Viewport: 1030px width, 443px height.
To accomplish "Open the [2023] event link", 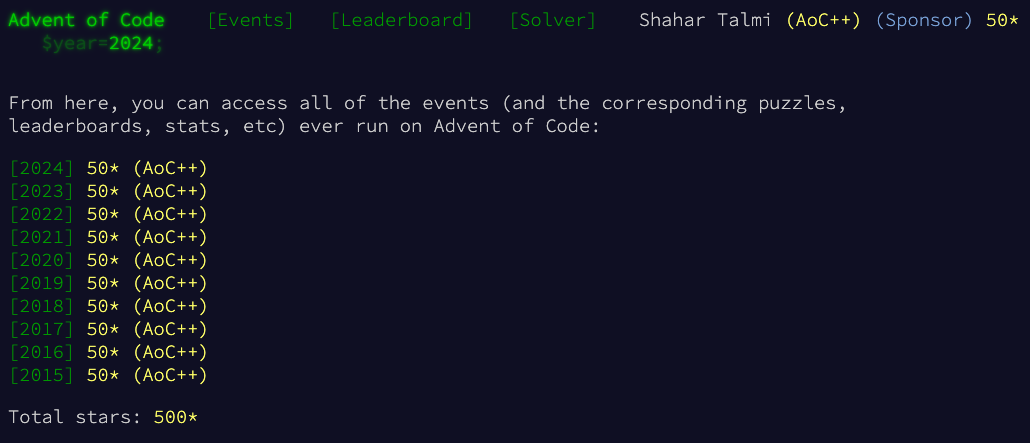I will [42, 192].
